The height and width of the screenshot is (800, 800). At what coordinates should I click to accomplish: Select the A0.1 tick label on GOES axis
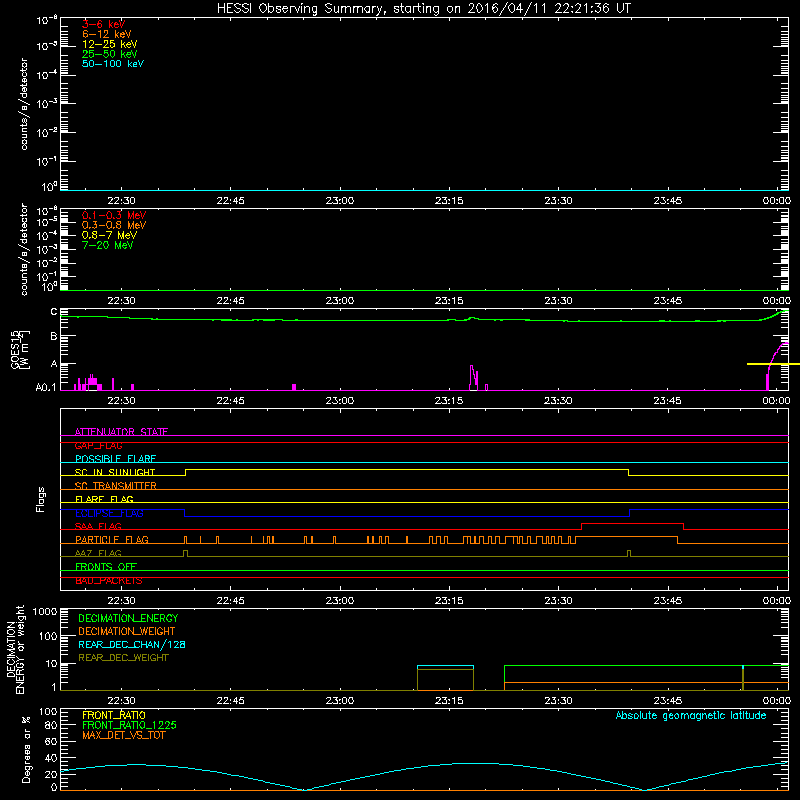click(46, 387)
